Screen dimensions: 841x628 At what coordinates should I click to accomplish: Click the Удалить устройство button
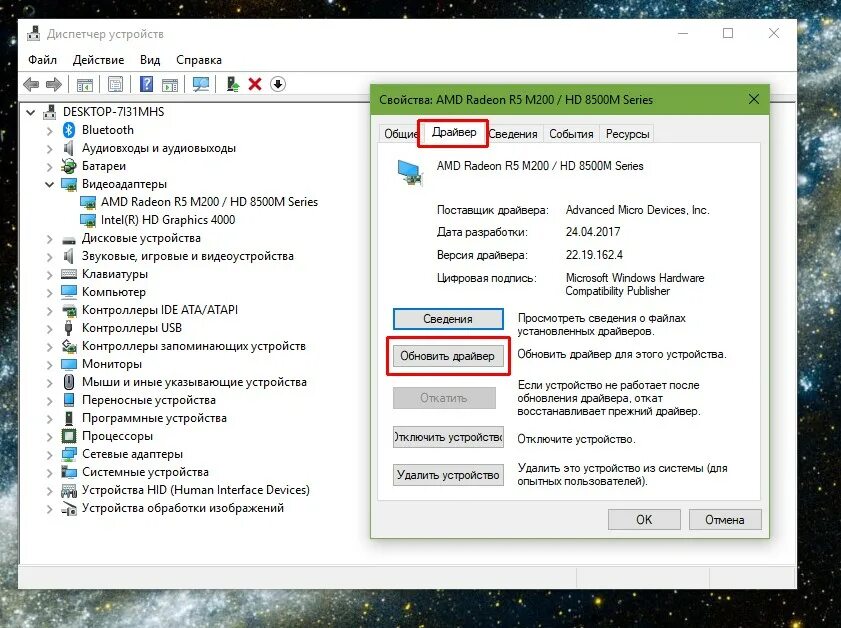pyautogui.click(x=448, y=475)
